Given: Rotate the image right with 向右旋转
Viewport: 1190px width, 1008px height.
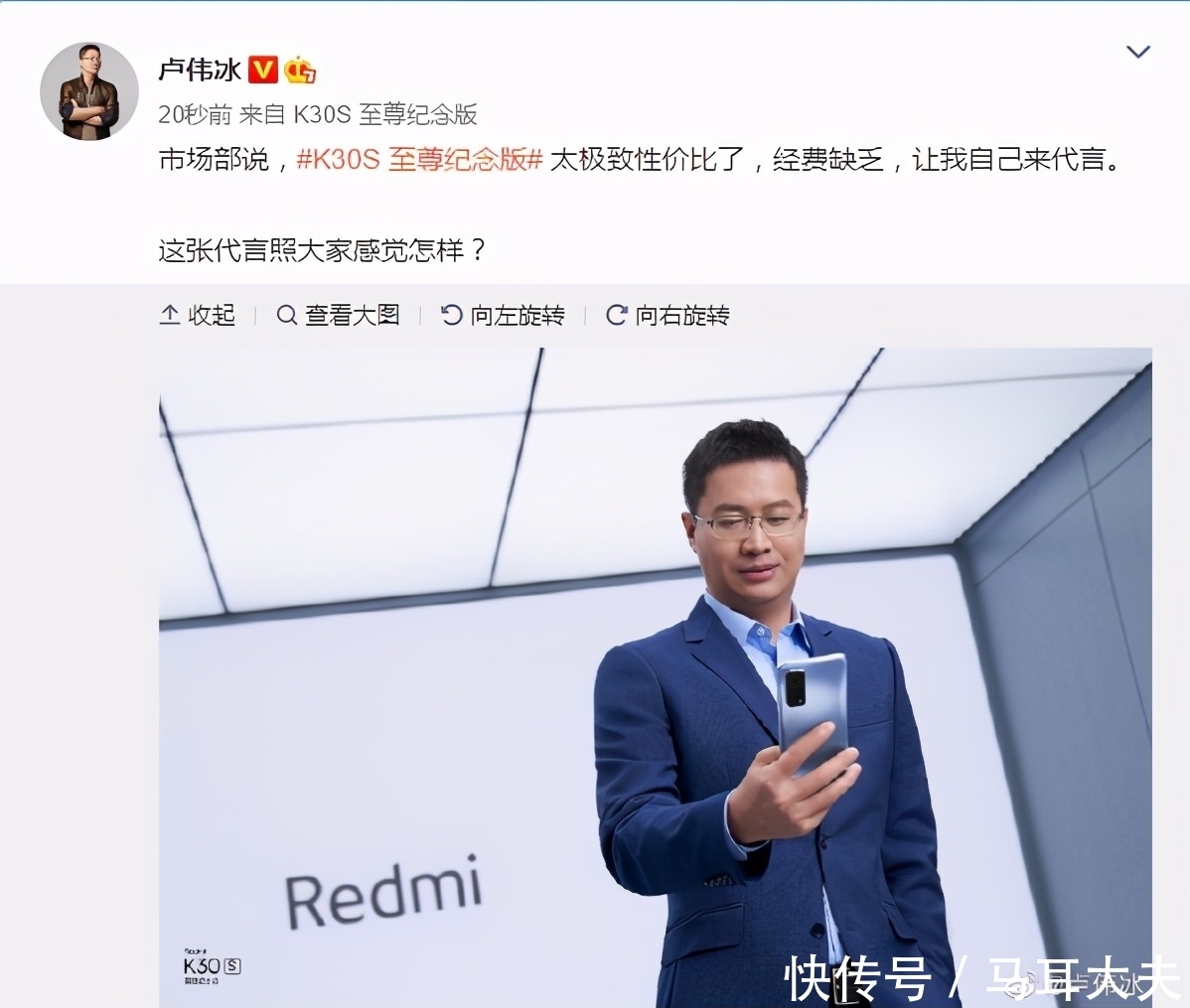Looking at the screenshot, I should pyautogui.click(x=668, y=315).
